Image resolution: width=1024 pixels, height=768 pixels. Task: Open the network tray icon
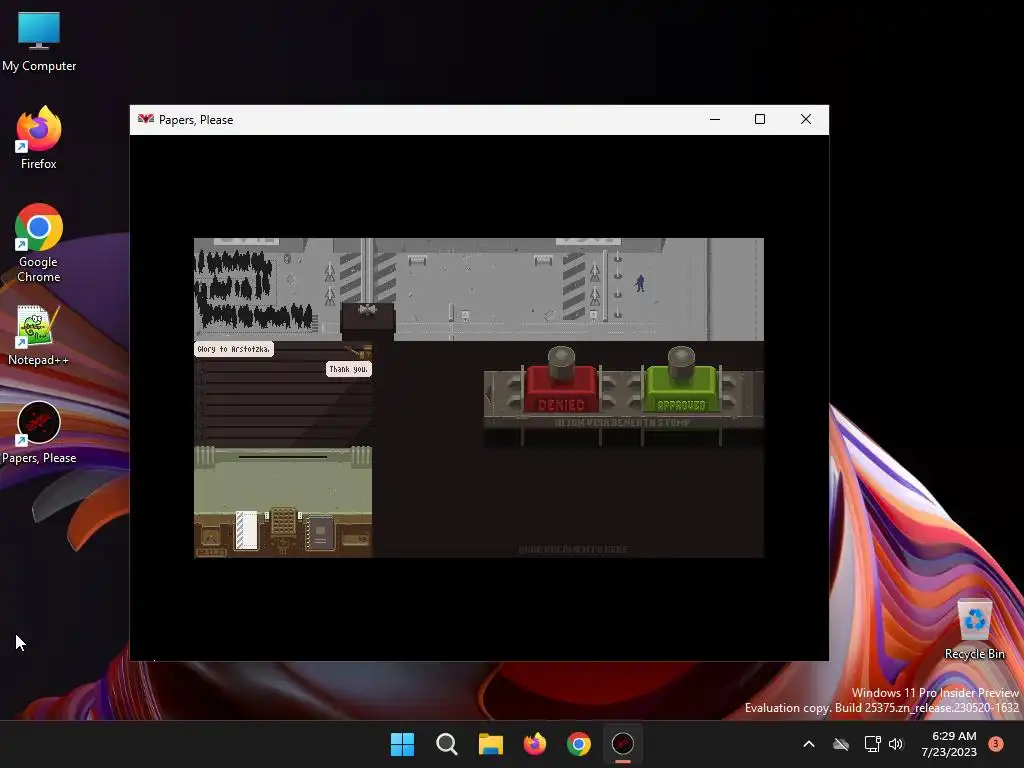pos(872,744)
